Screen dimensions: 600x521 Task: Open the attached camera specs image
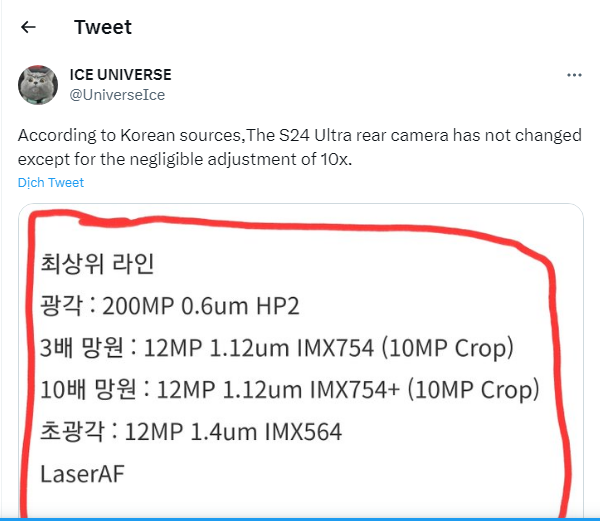tap(300, 360)
